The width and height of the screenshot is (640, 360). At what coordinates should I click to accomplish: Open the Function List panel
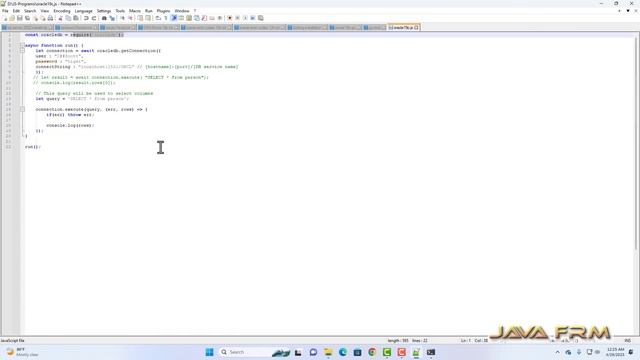pos(204,18)
